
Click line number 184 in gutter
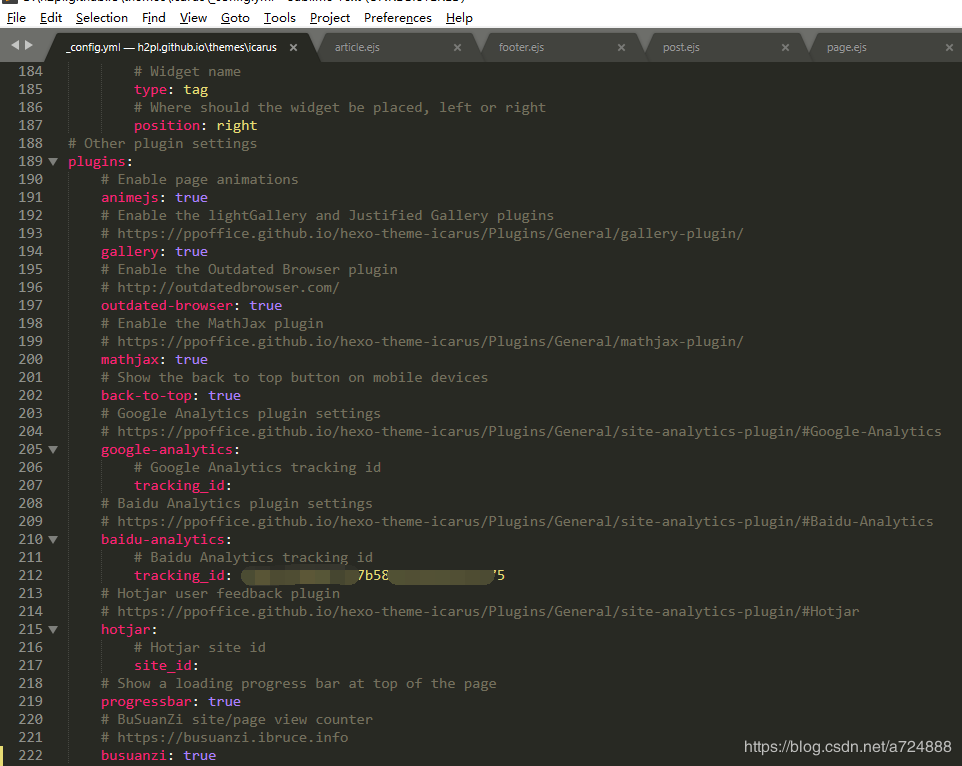click(31, 71)
